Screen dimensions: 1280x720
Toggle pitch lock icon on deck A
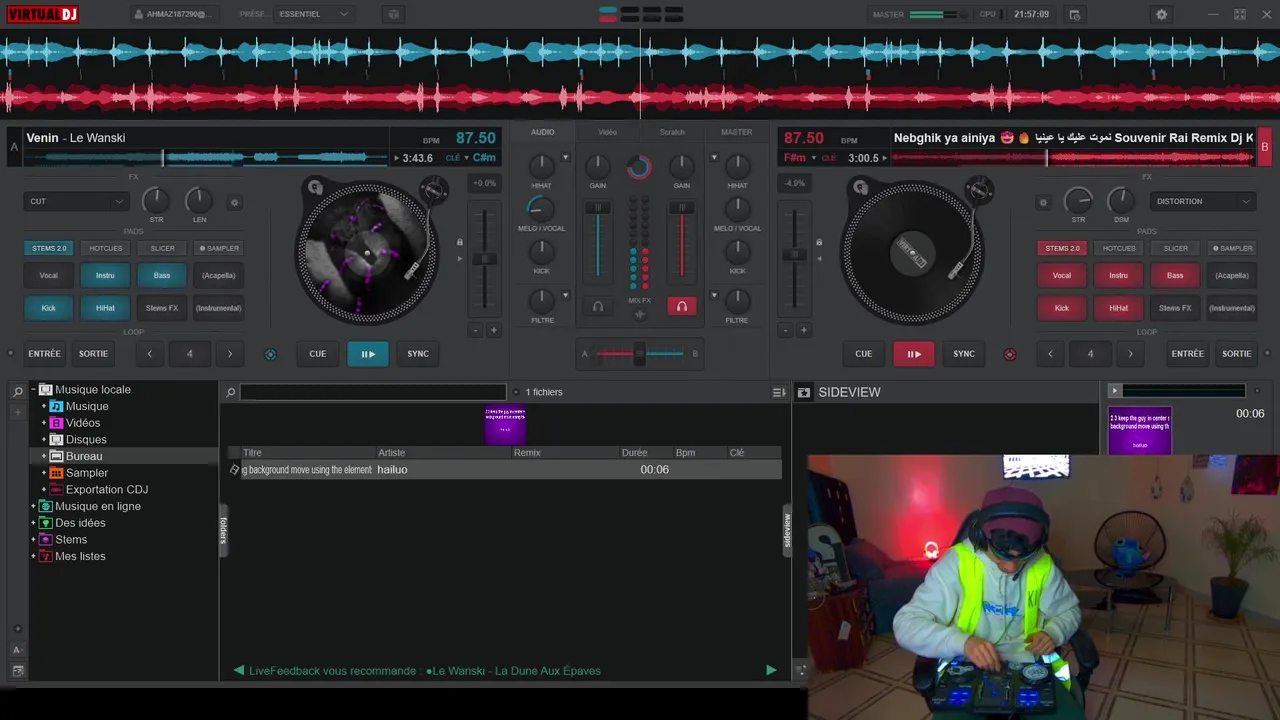pyautogui.click(x=460, y=242)
